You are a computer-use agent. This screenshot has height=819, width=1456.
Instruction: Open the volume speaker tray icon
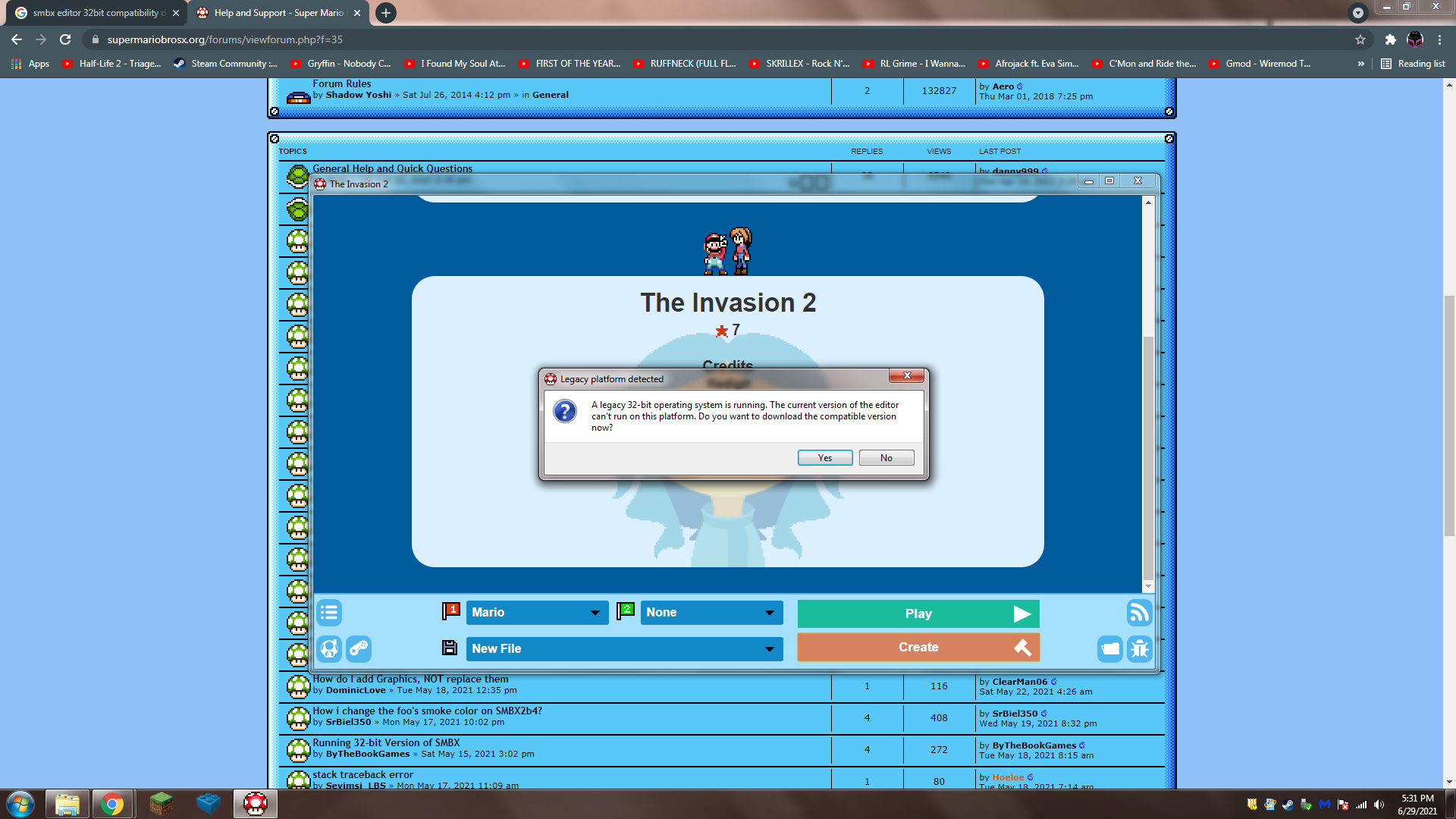click(x=1379, y=805)
